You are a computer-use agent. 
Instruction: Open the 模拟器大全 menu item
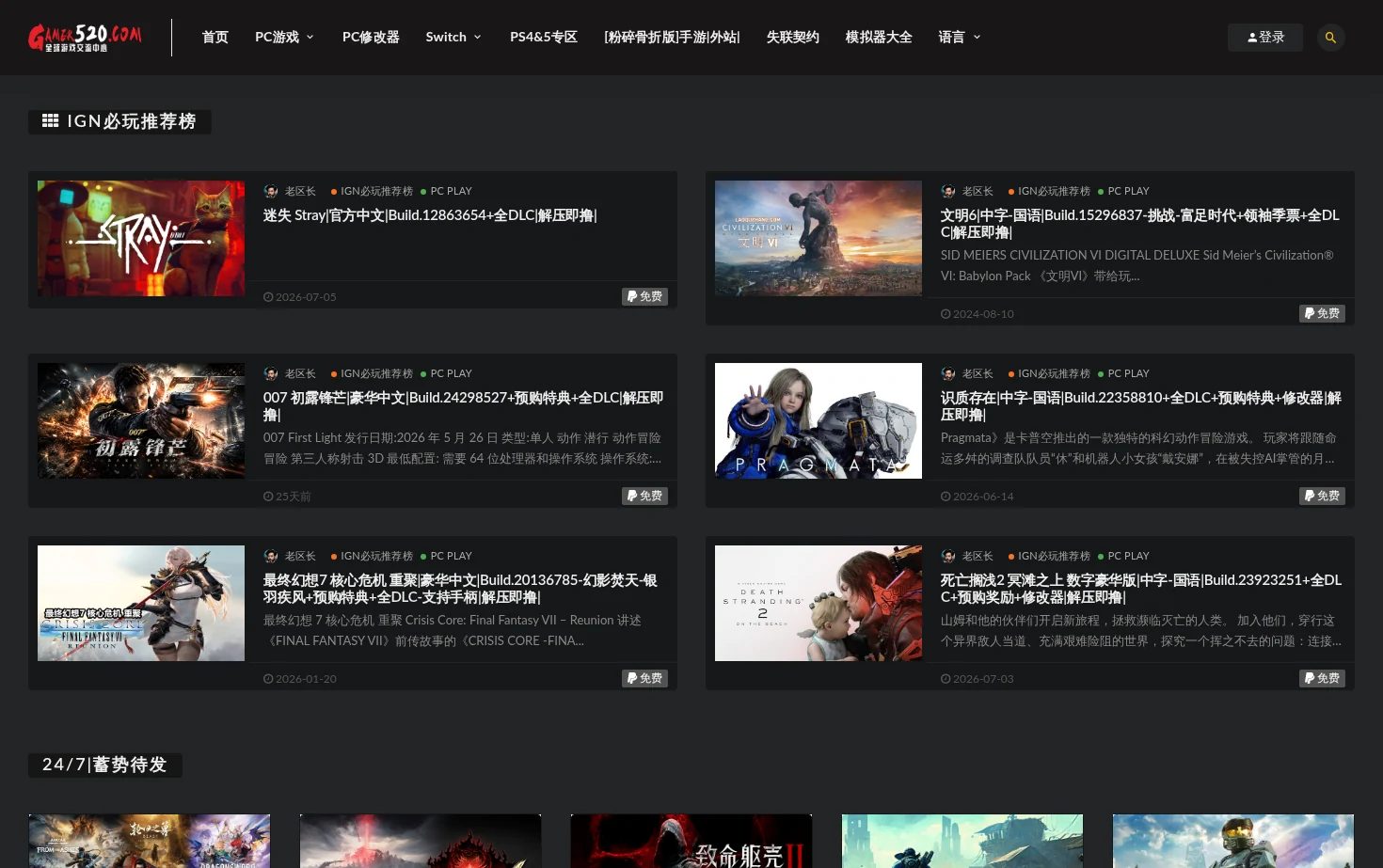click(x=879, y=38)
